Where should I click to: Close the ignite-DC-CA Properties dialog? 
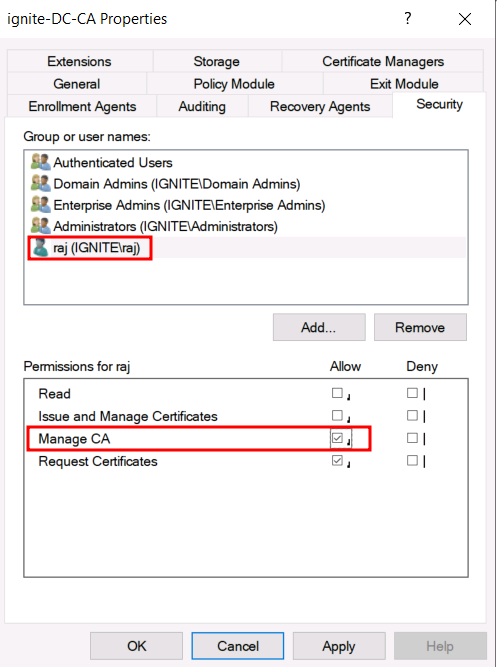(465, 19)
